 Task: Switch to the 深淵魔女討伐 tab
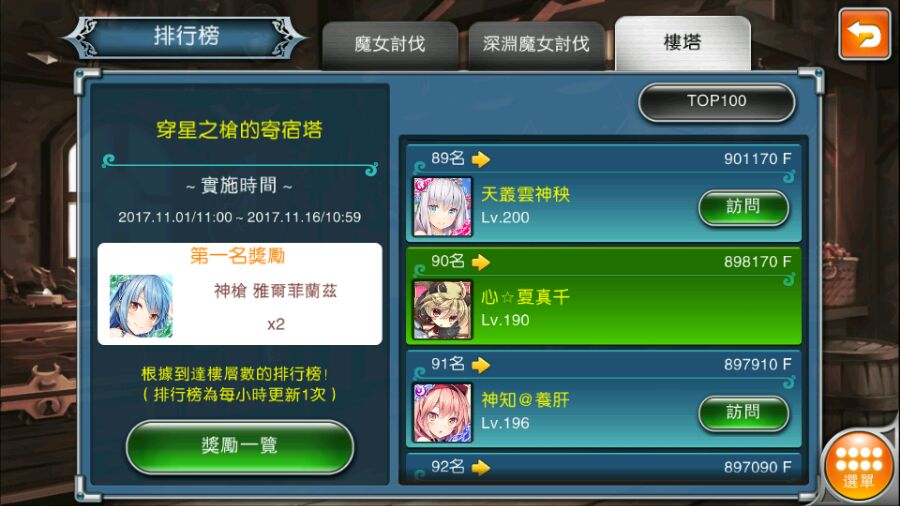click(x=536, y=46)
